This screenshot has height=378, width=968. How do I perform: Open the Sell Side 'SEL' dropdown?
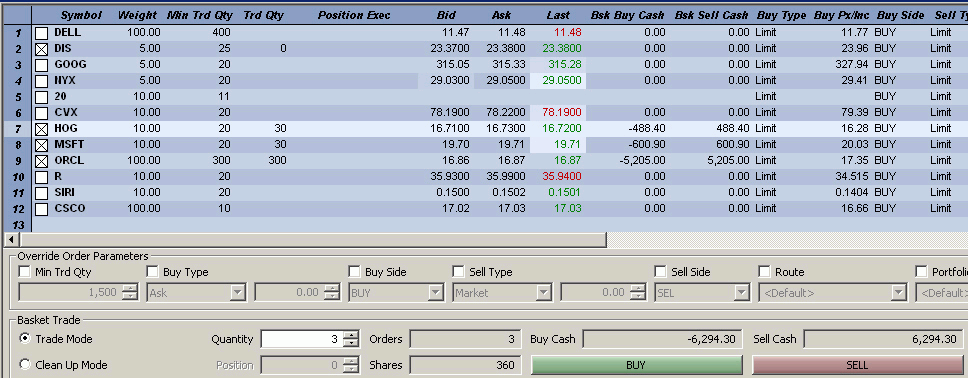(741, 293)
